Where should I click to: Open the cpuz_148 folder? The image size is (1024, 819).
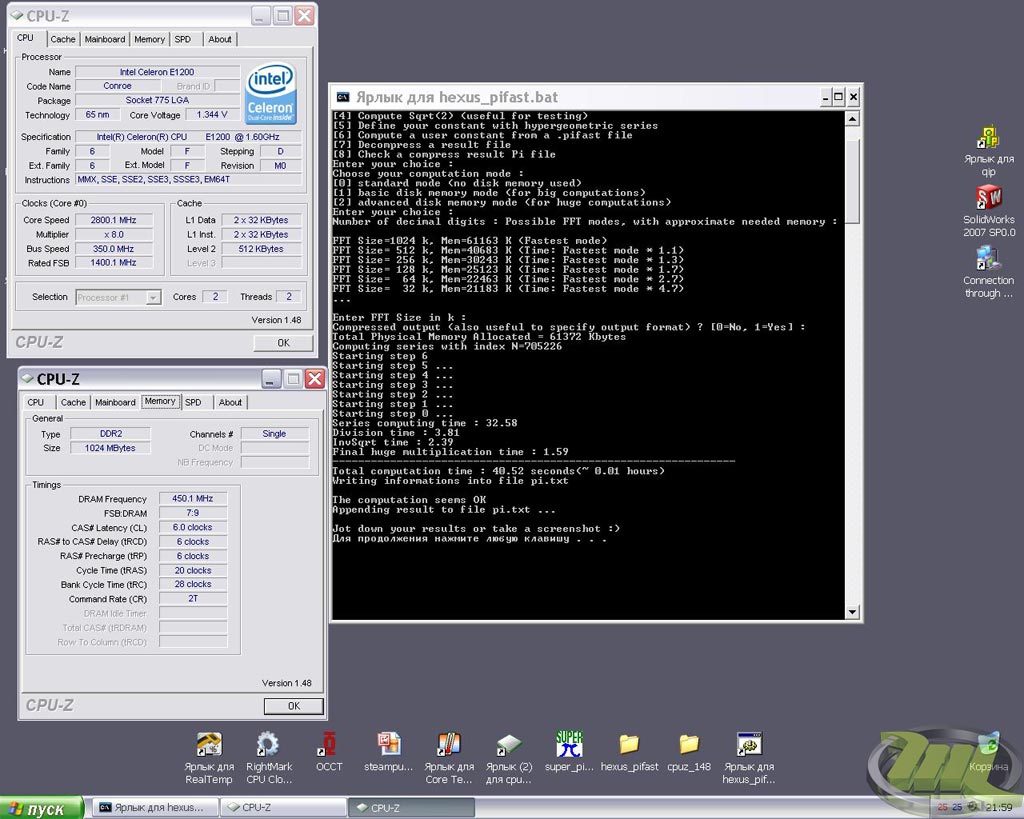[689, 745]
